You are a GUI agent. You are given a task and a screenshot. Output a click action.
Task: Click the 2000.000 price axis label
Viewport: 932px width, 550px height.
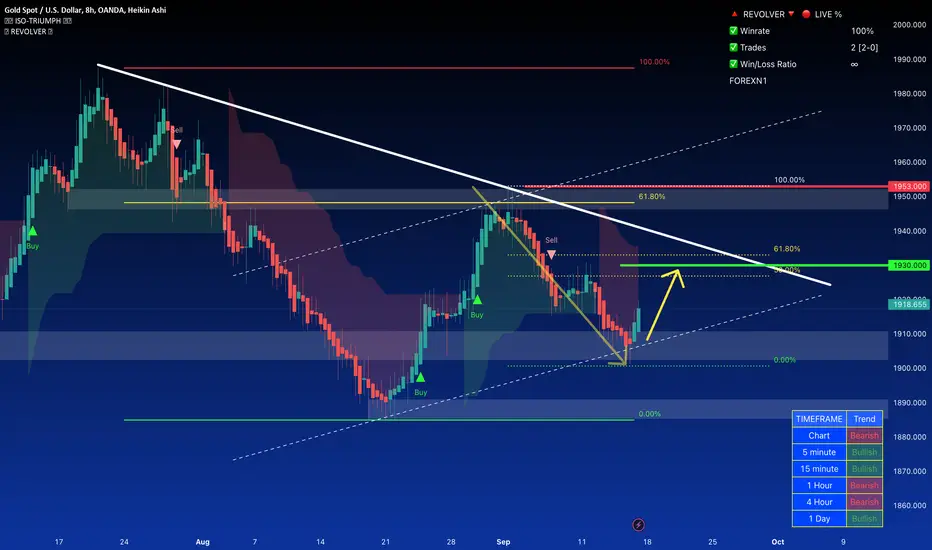click(x=909, y=25)
